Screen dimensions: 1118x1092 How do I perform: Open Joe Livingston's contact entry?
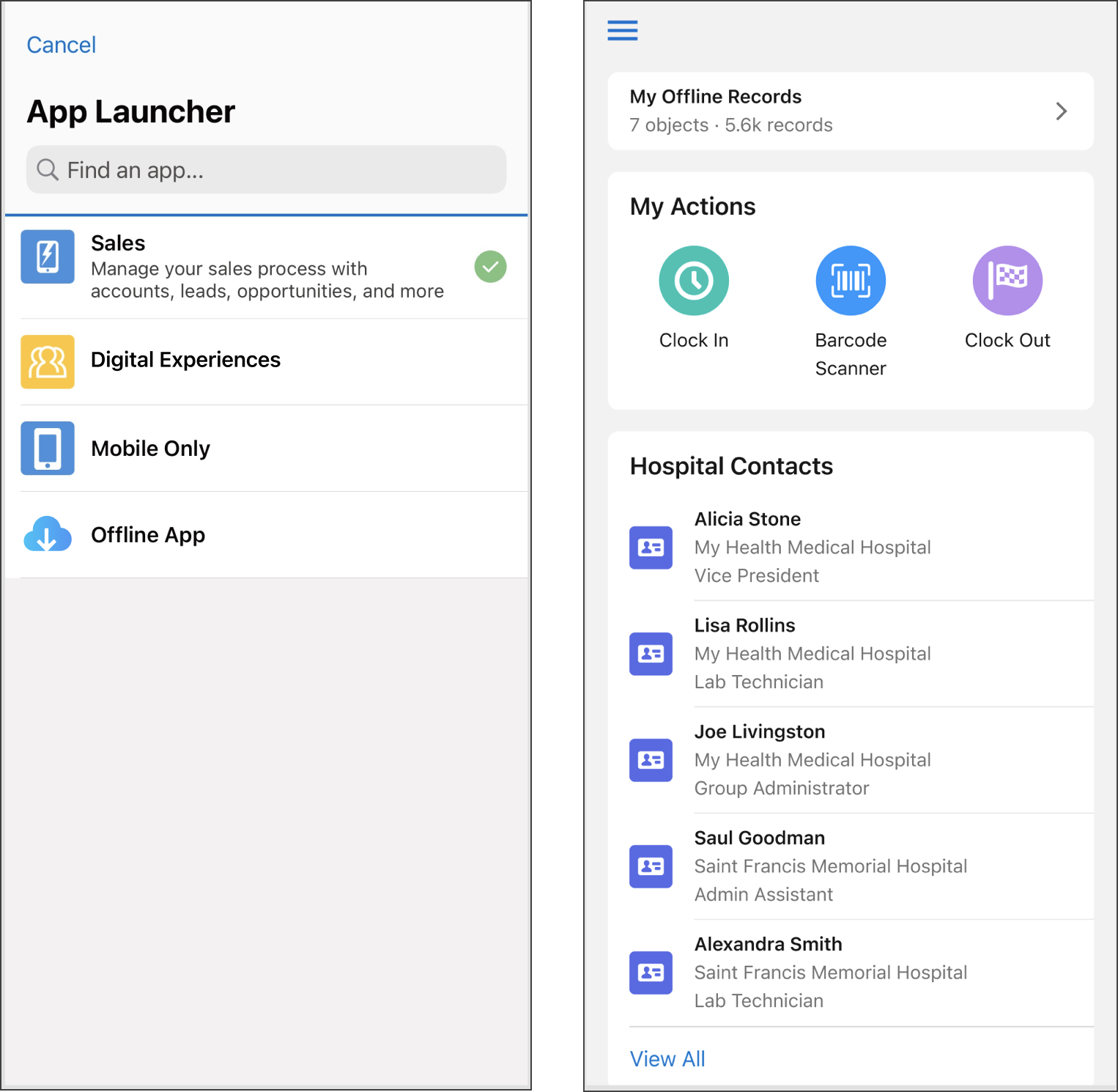click(x=759, y=760)
